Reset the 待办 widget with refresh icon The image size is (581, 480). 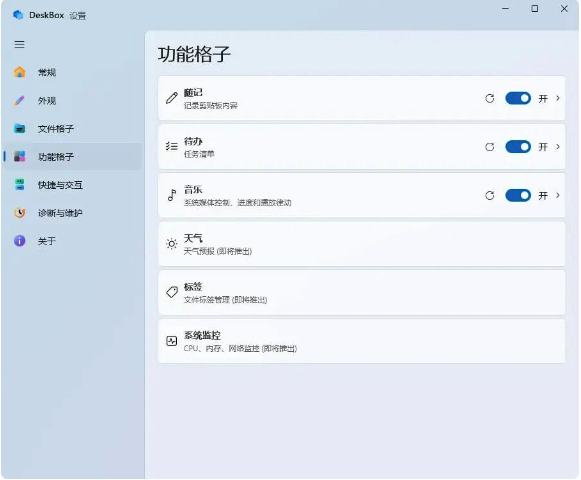coord(489,147)
